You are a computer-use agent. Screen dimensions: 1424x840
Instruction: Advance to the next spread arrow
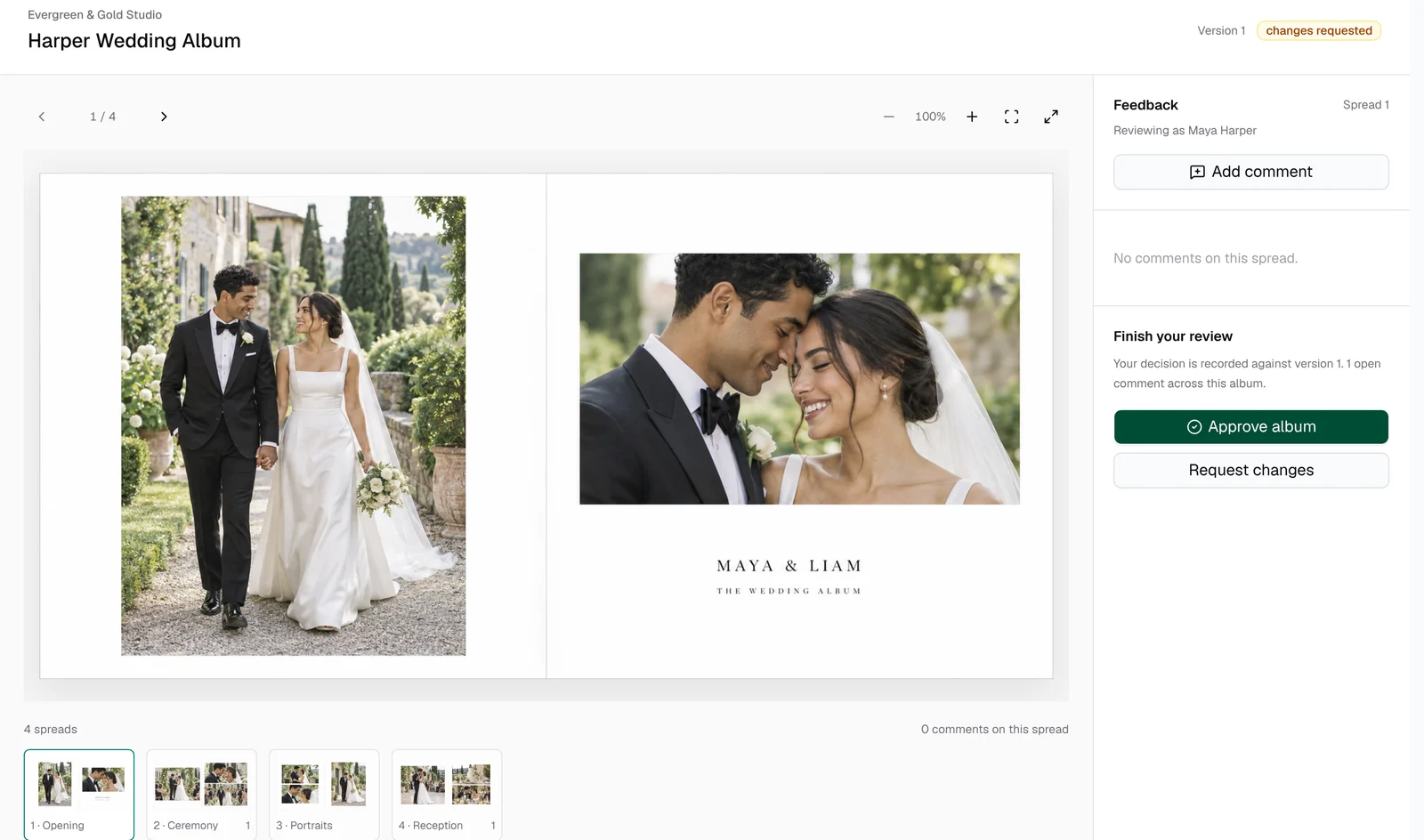tap(164, 117)
